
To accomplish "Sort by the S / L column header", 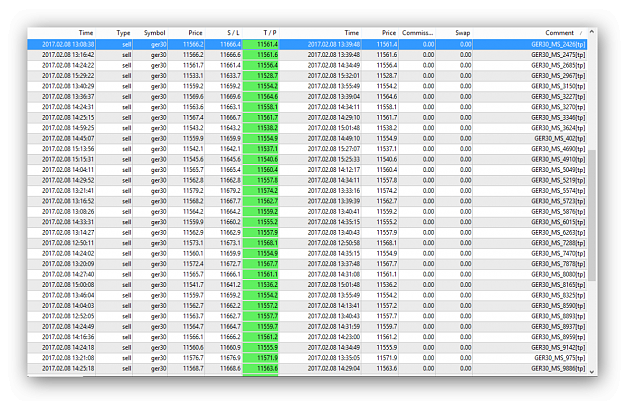I will [233, 33].
